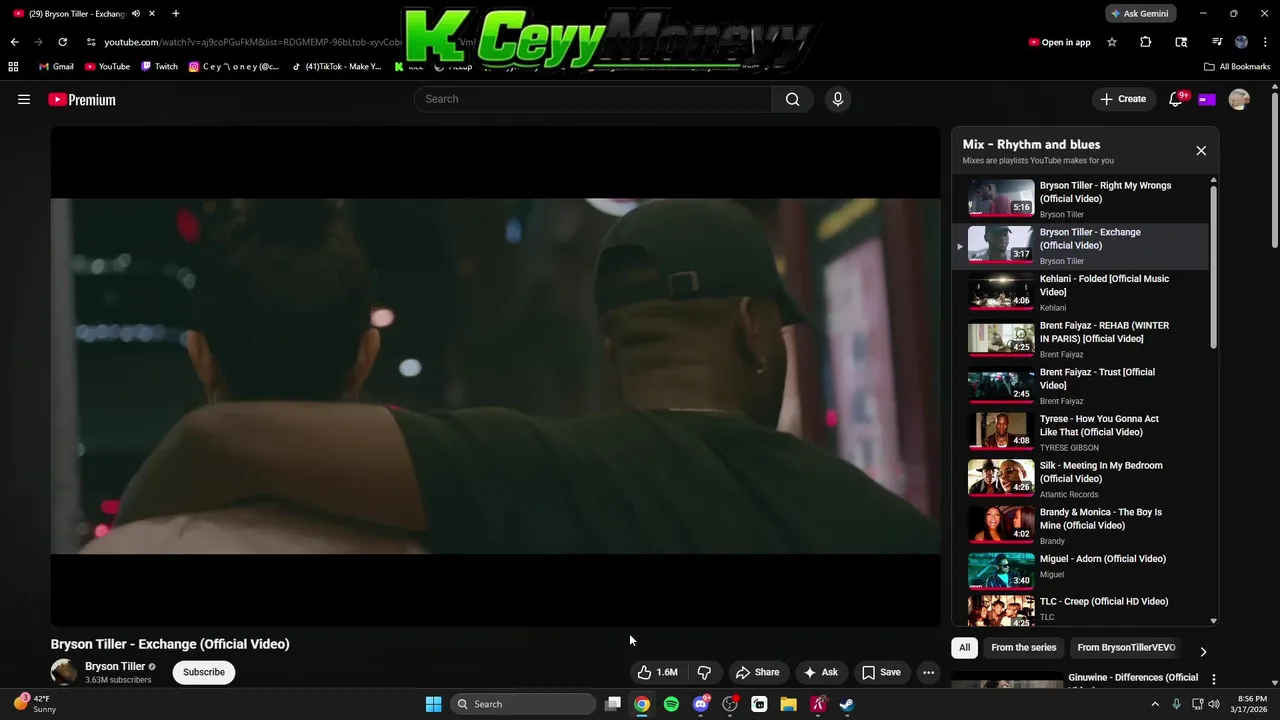Open the Twitch bookmark
Screen dimensions: 1280x720
159,66
